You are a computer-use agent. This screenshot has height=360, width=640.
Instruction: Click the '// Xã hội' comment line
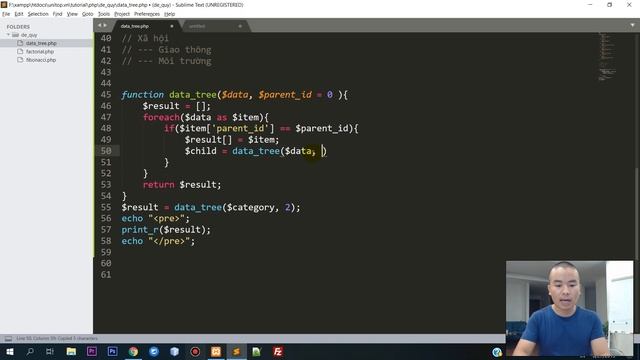click(145, 38)
